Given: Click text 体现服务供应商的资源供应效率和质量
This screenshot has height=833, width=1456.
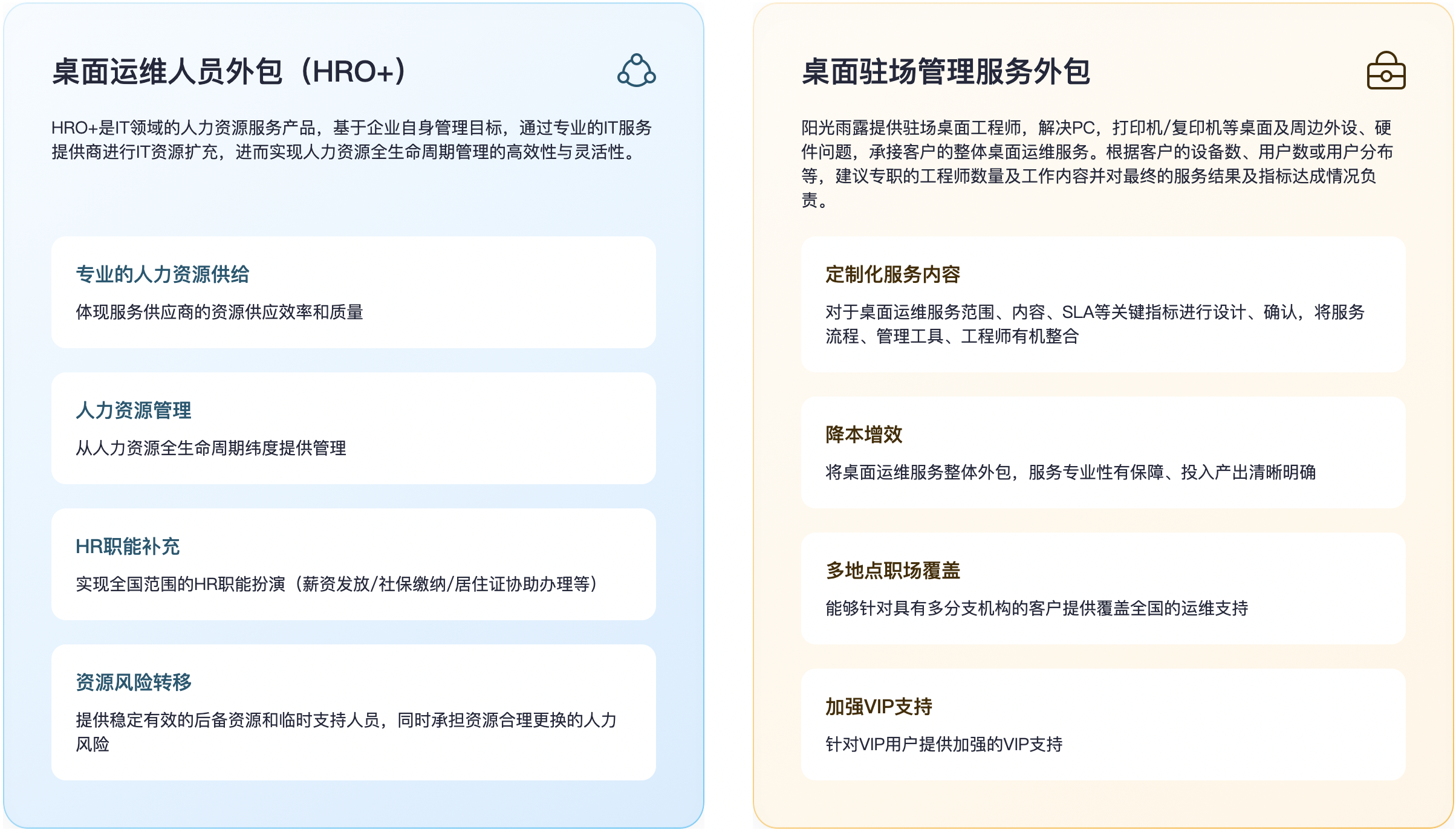Looking at the screenshot, I should [x=219, y=312].
